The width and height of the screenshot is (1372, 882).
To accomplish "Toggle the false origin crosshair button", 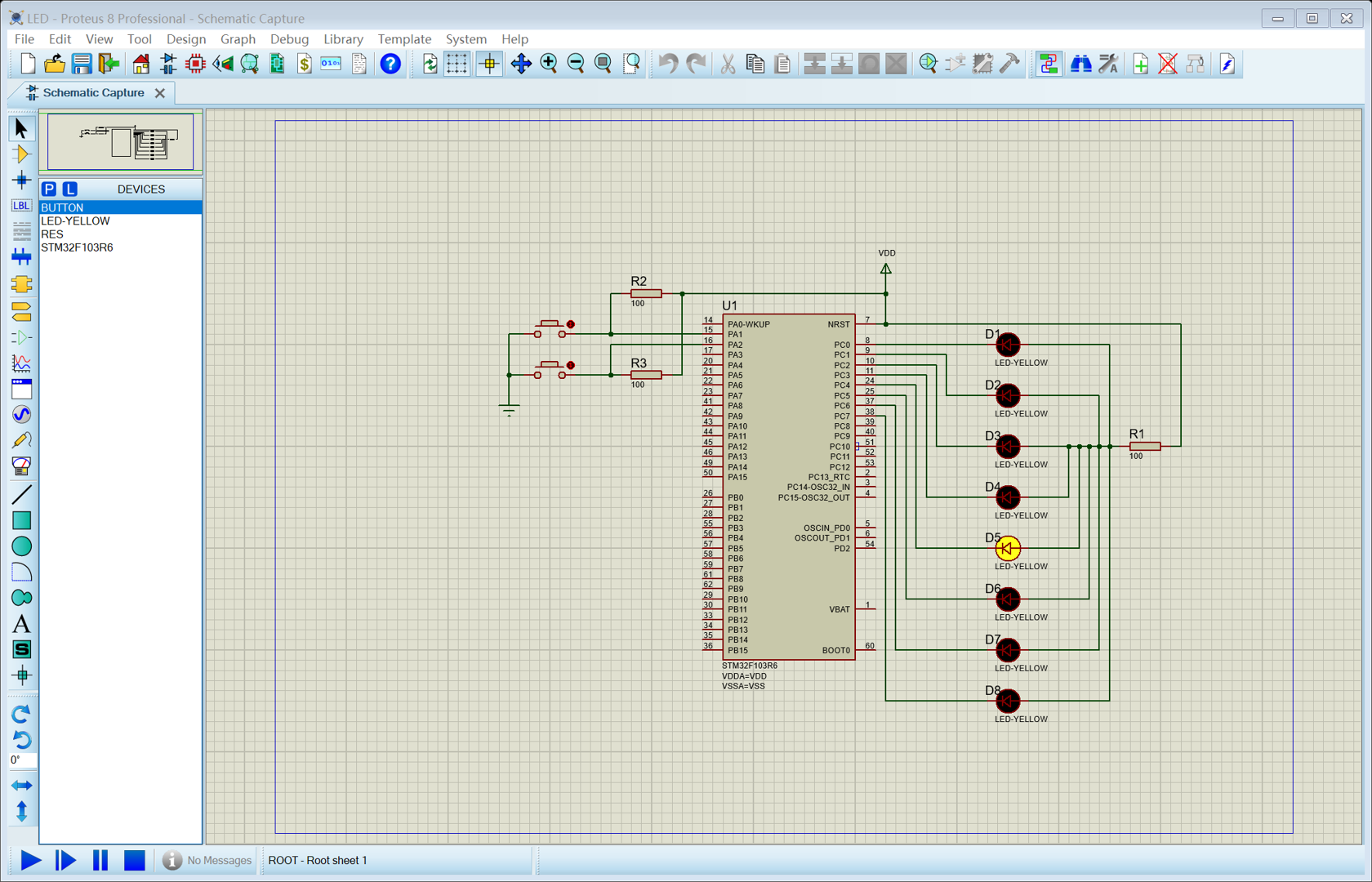I will (489, 64).
